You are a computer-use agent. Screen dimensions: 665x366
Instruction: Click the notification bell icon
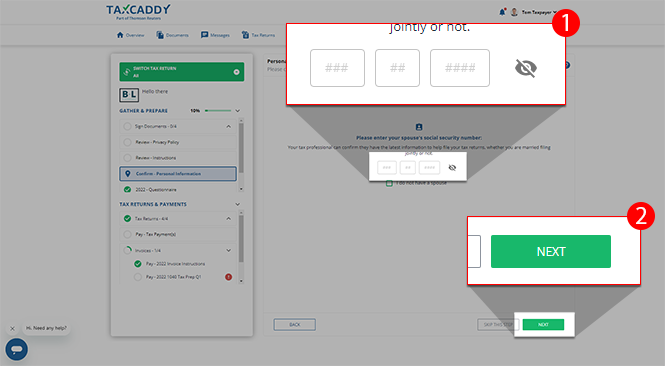(502, 12)
